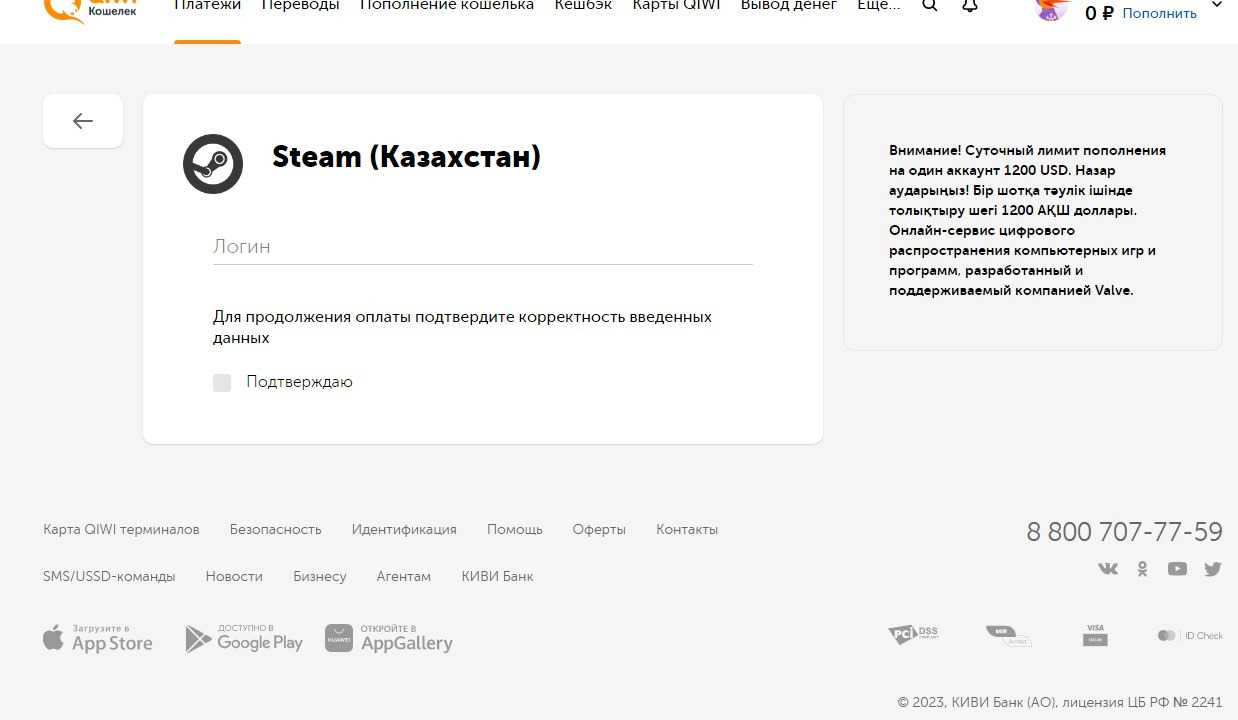The image size is (1238, 720).
Task: Open the Безопасность footer link
Action: pyautogui.click(x=275, y=530)
